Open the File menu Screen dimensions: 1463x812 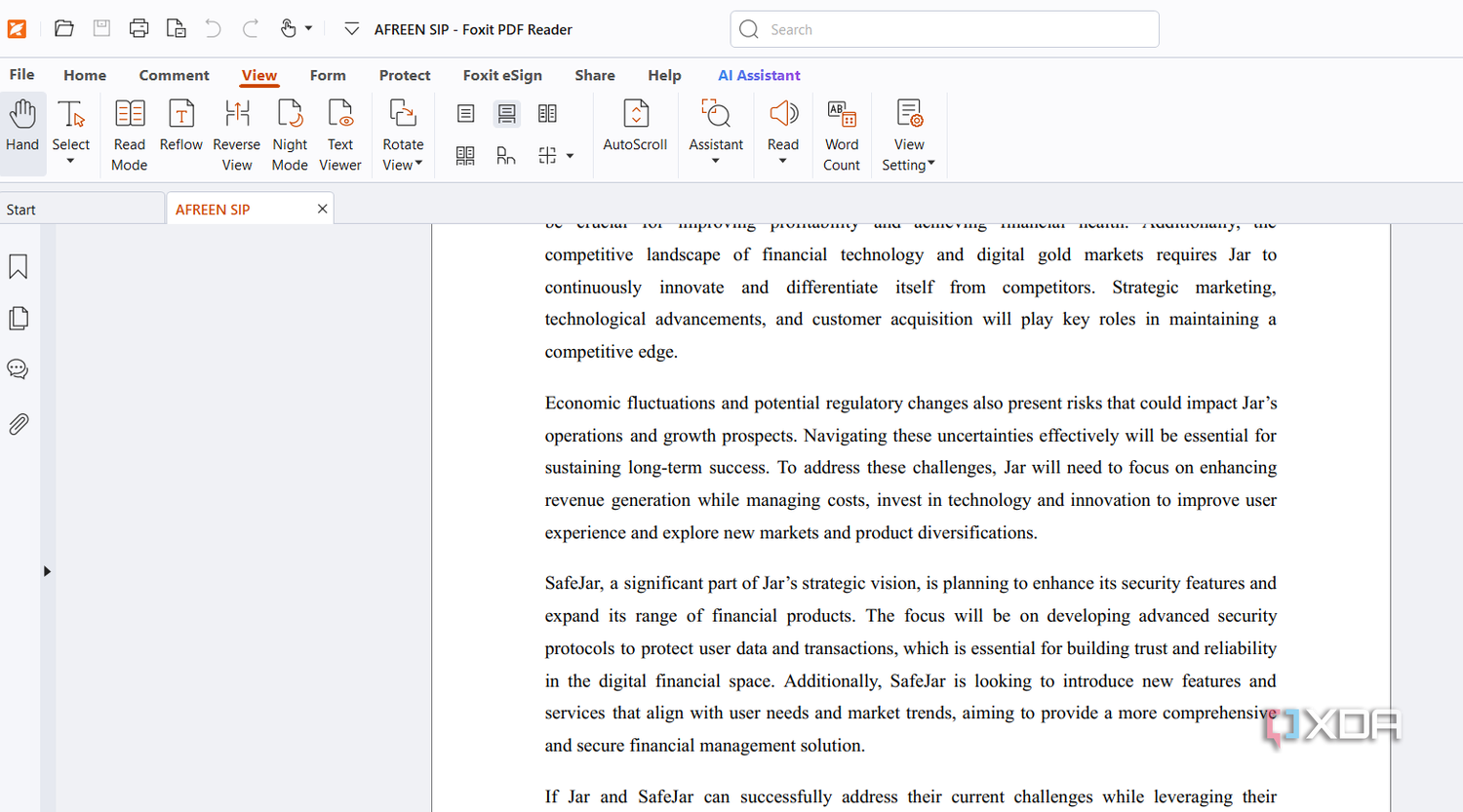click(21, 74)
